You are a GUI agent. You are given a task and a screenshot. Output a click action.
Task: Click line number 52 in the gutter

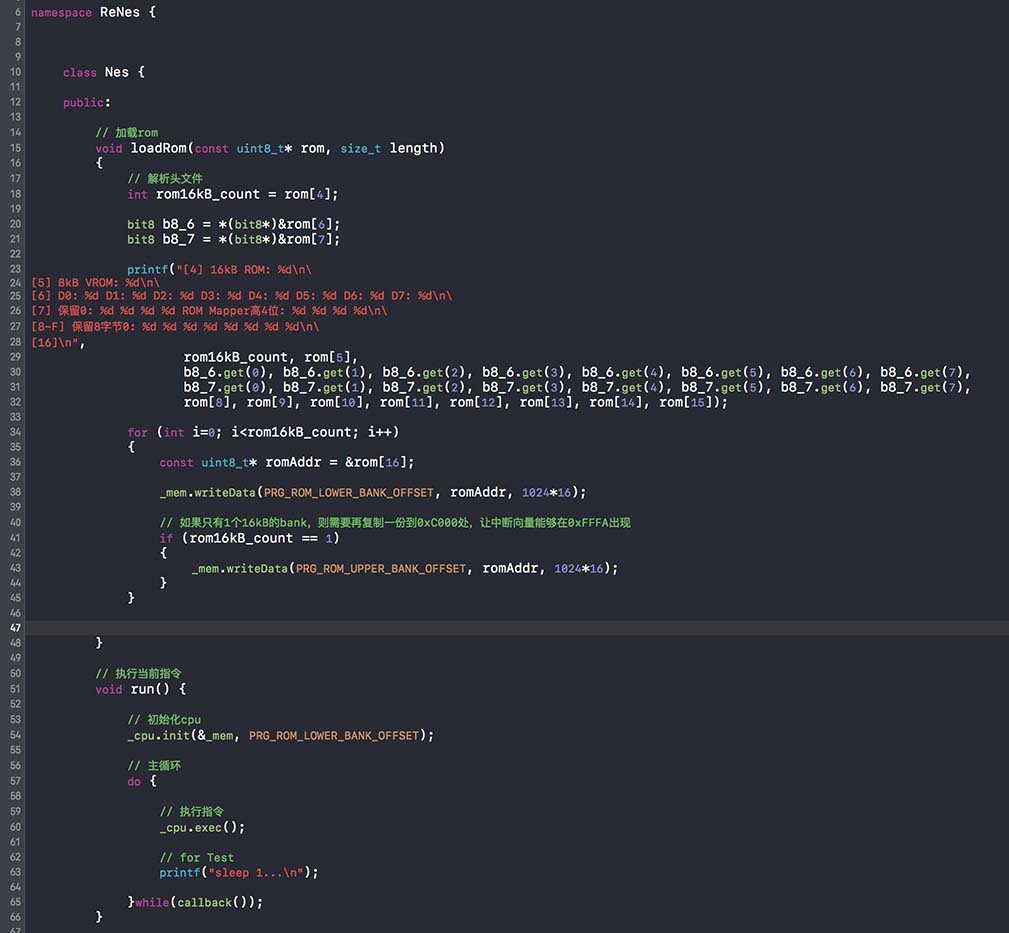(x=16, y=705)
